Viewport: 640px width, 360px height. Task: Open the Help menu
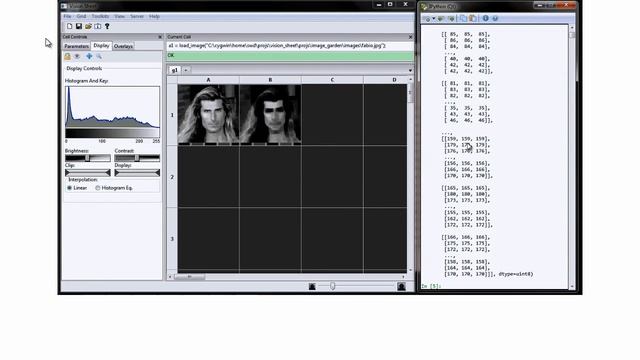pyautogui.click(x=154, y=16)
